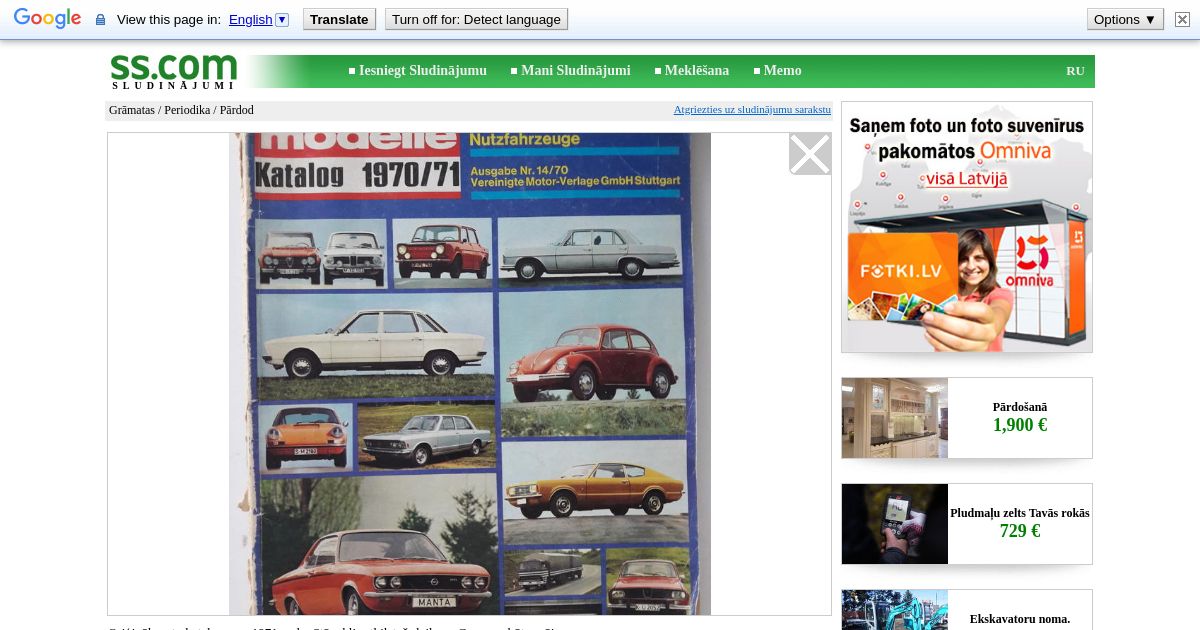
Task: Click the Translate button
Action: (339, 19)
